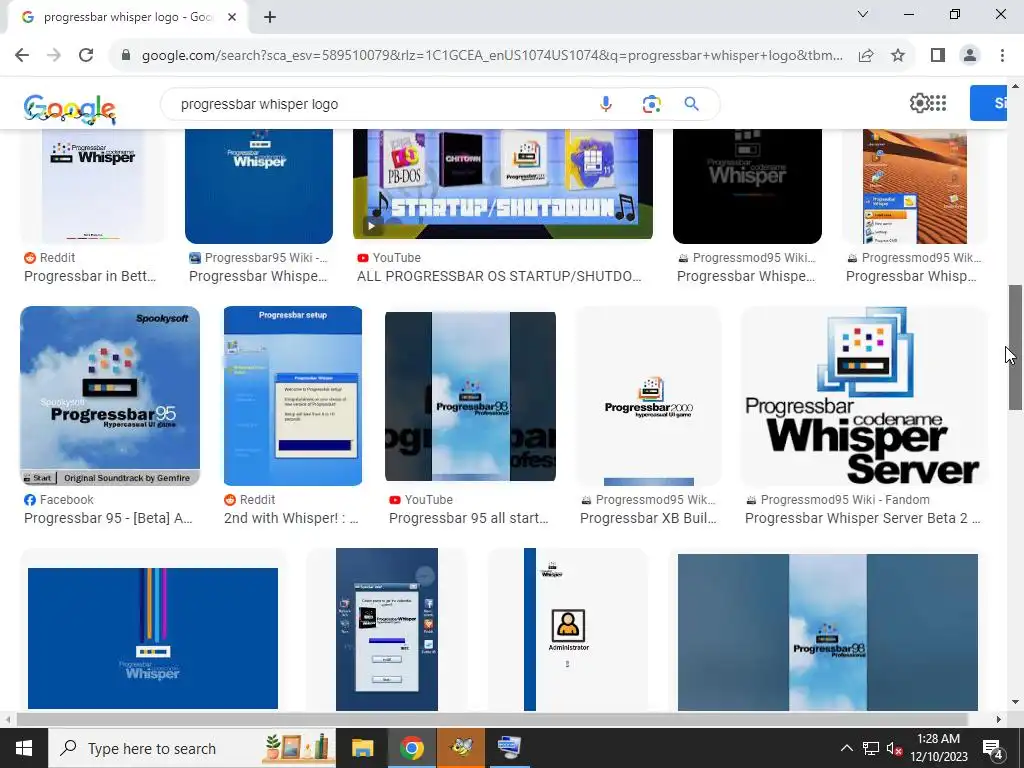Open Google quick settings gear

coord(919,103)
